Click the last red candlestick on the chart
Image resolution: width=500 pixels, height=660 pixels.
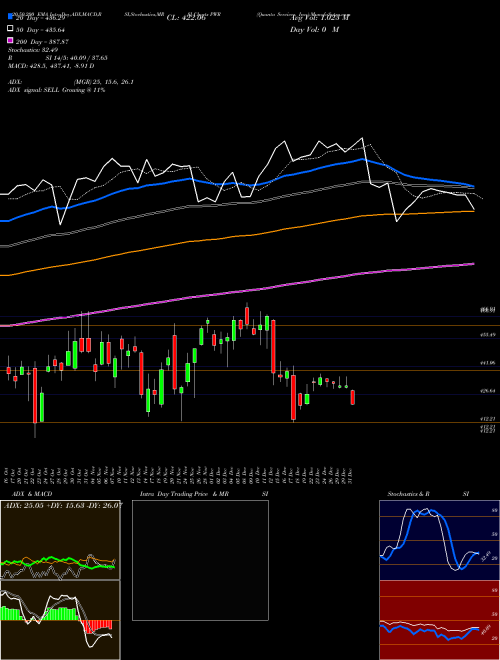[353, 397]
